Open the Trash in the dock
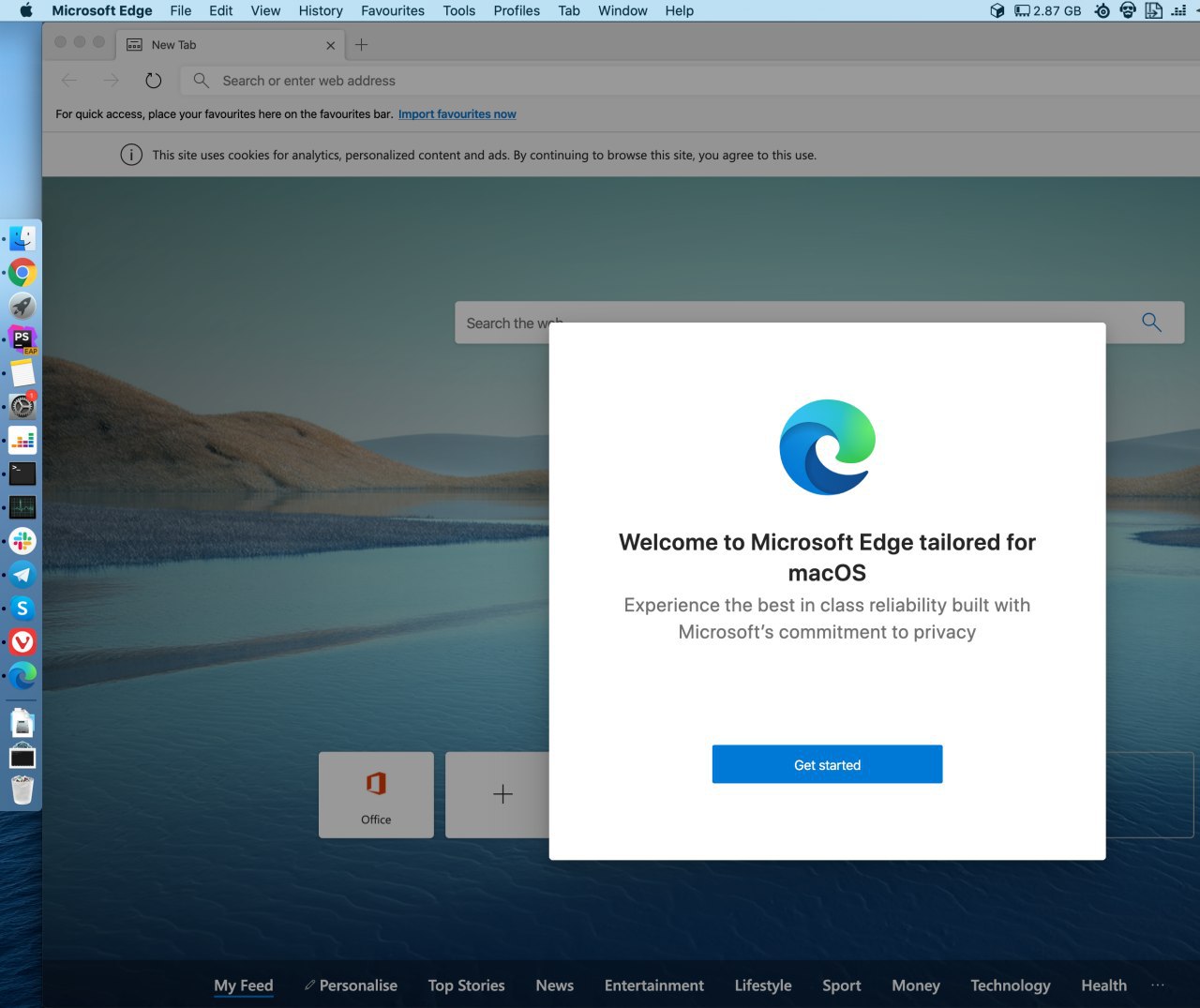The height and width of the screenshot is (1008, 1200). click(22, 790)
